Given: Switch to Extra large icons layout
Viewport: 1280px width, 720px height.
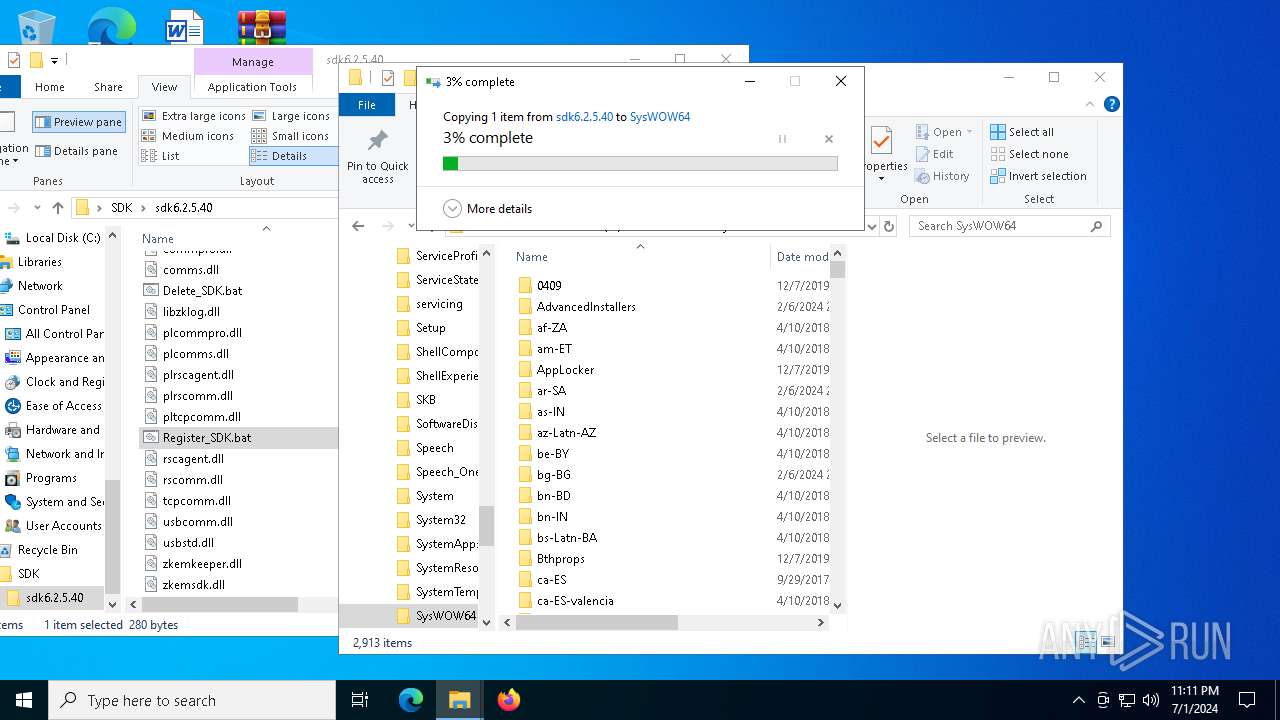Looking at the screenshot, I should [194, 116].
